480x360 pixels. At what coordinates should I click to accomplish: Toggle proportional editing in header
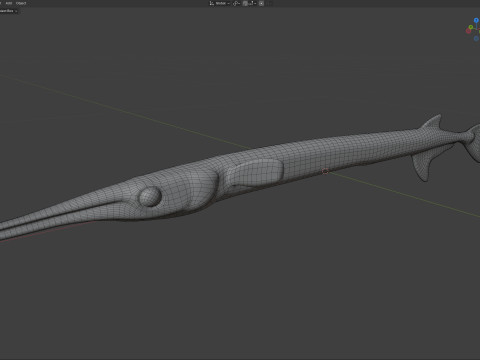click(x=262, y=3)
